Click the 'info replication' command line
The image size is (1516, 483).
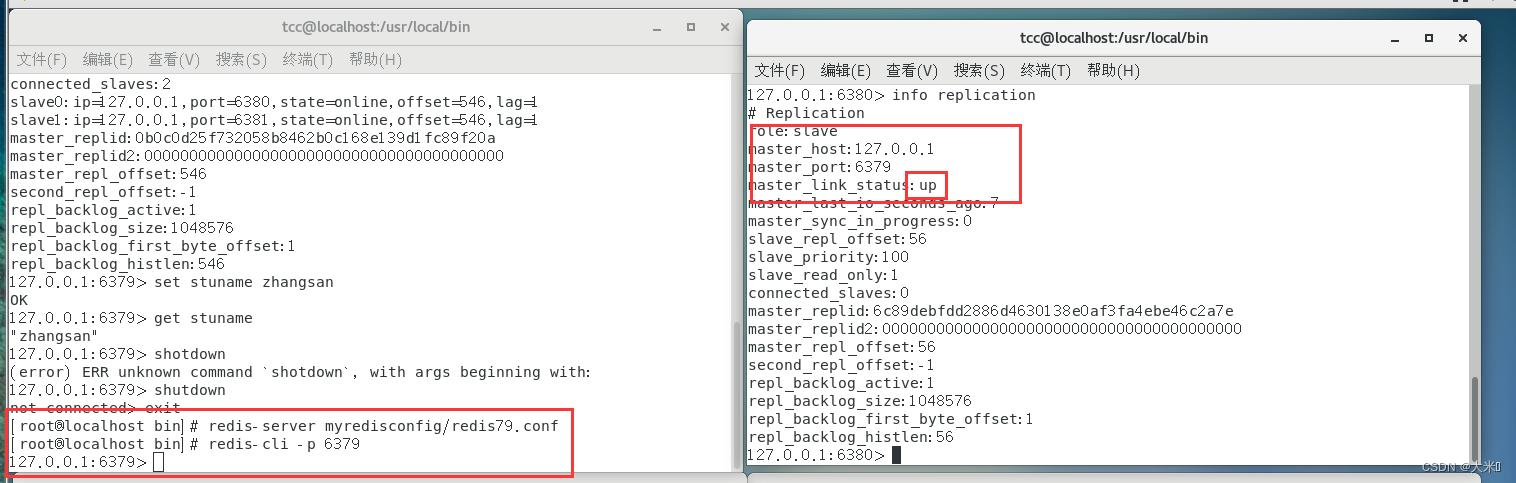pos(891,95)
